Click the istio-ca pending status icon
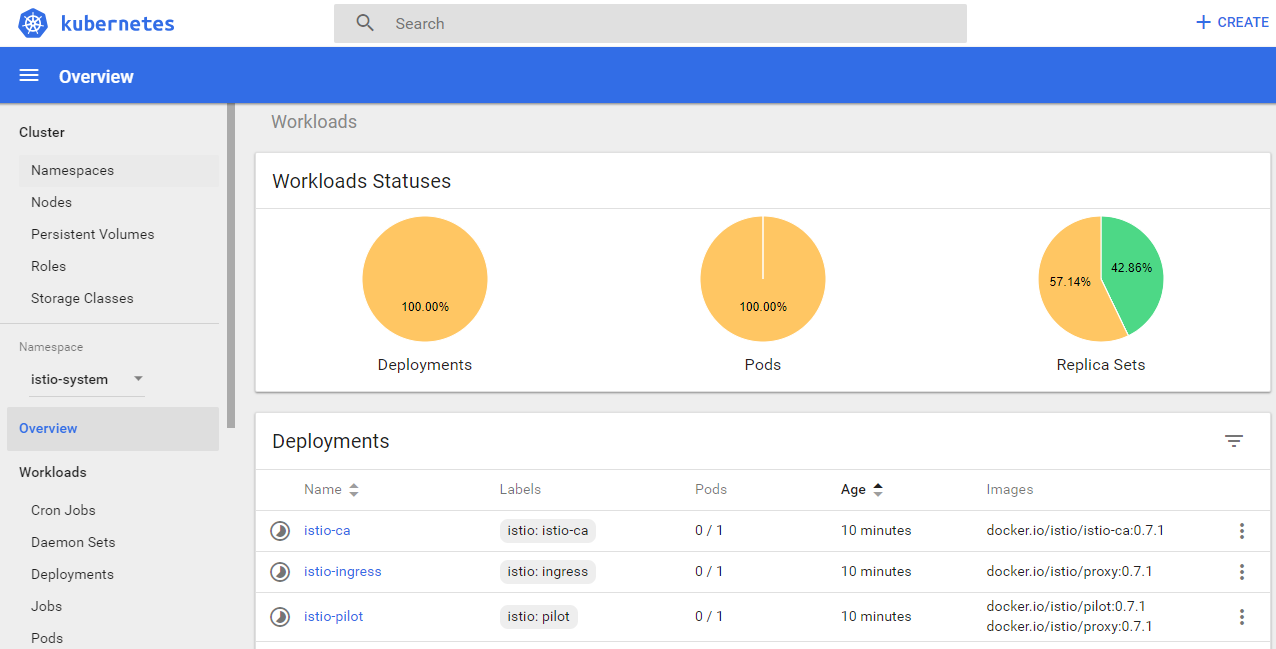The image size is (1276, 649). [x=280, y=531]
